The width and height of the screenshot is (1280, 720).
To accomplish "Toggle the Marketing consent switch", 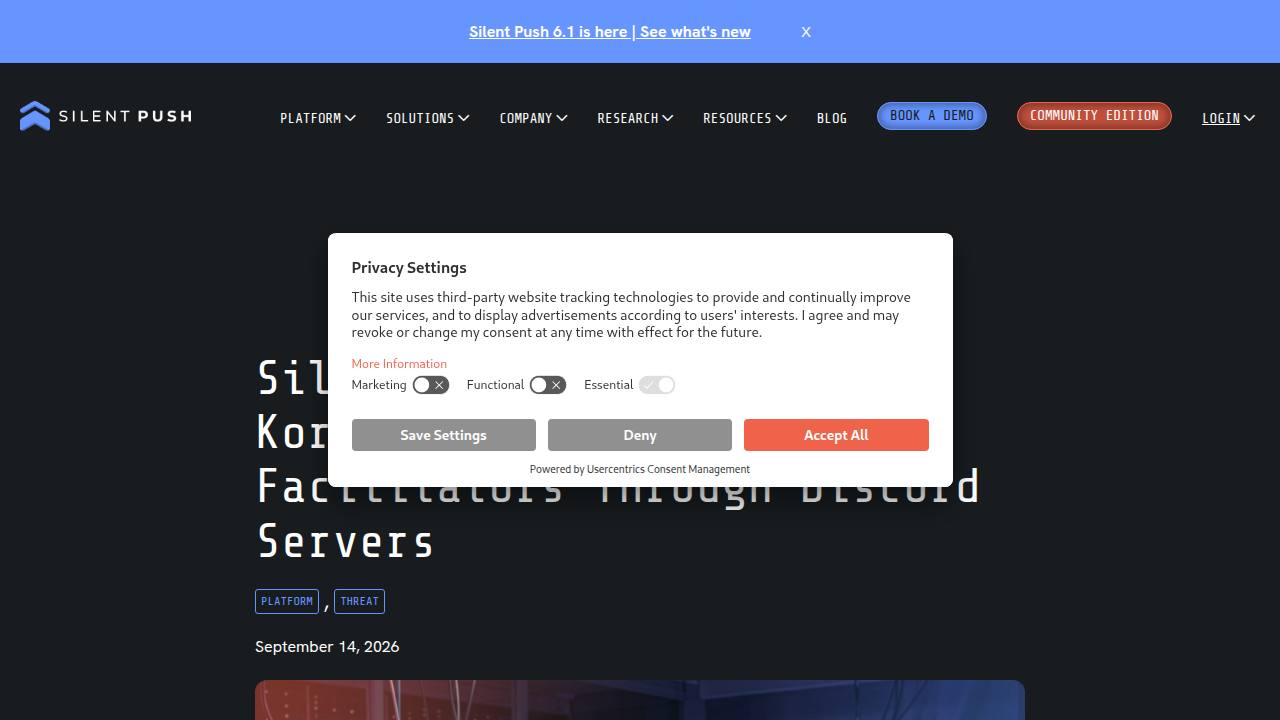I will [431, 385].
